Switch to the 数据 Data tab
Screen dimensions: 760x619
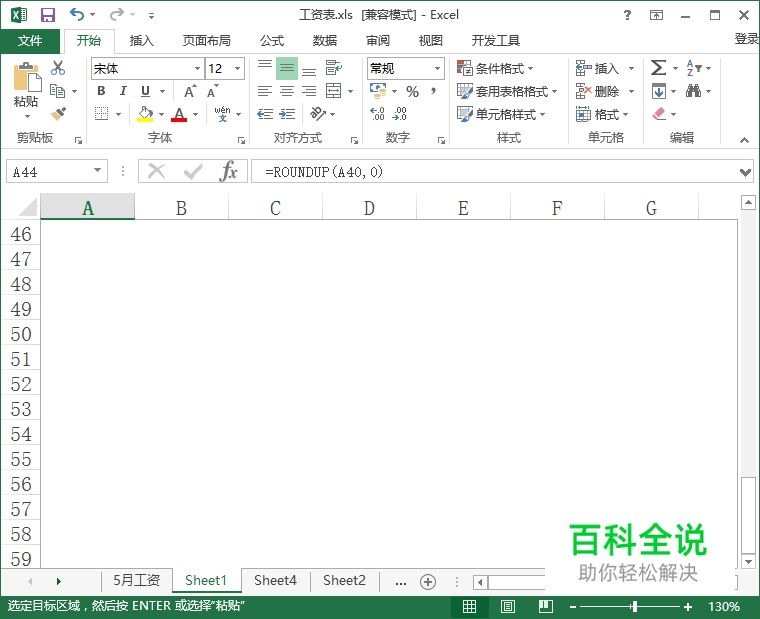[x=325, y=41]
